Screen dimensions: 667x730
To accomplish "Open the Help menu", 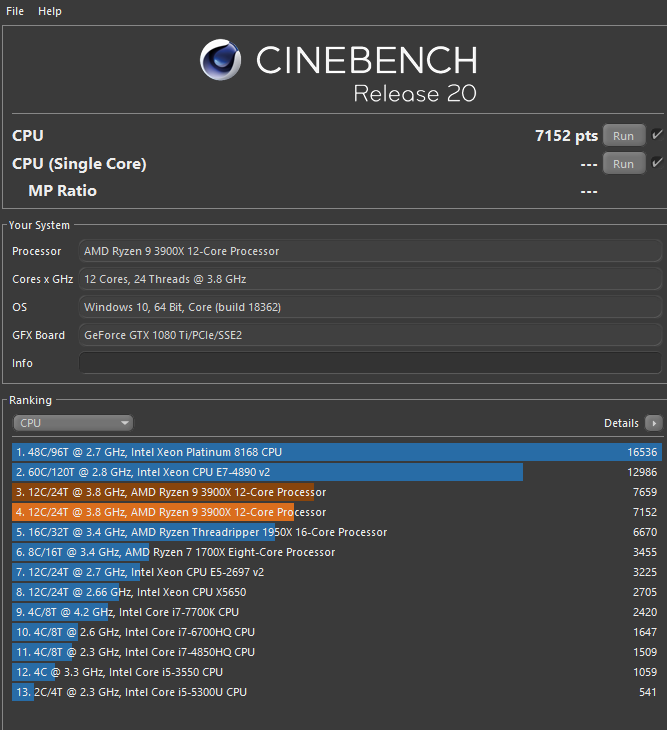I will (x=49, y=11).
